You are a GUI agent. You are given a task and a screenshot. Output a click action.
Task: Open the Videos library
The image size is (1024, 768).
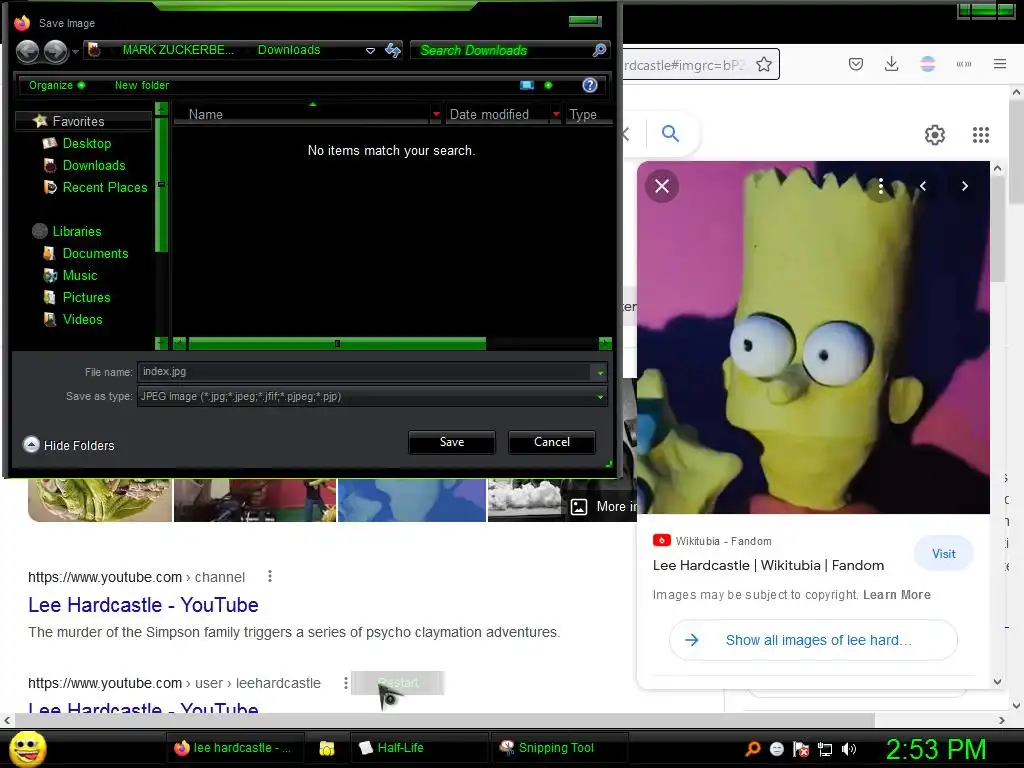coord(82,319)
